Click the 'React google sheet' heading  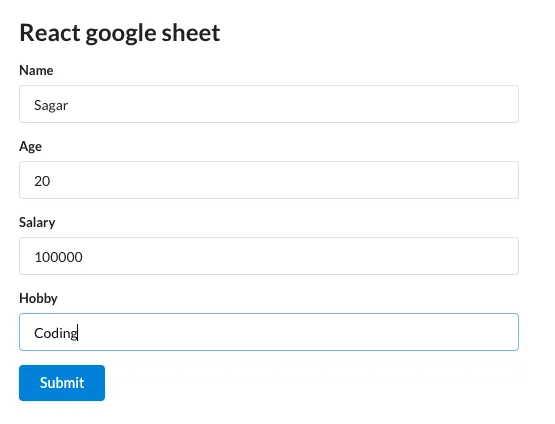click(120, 33)
